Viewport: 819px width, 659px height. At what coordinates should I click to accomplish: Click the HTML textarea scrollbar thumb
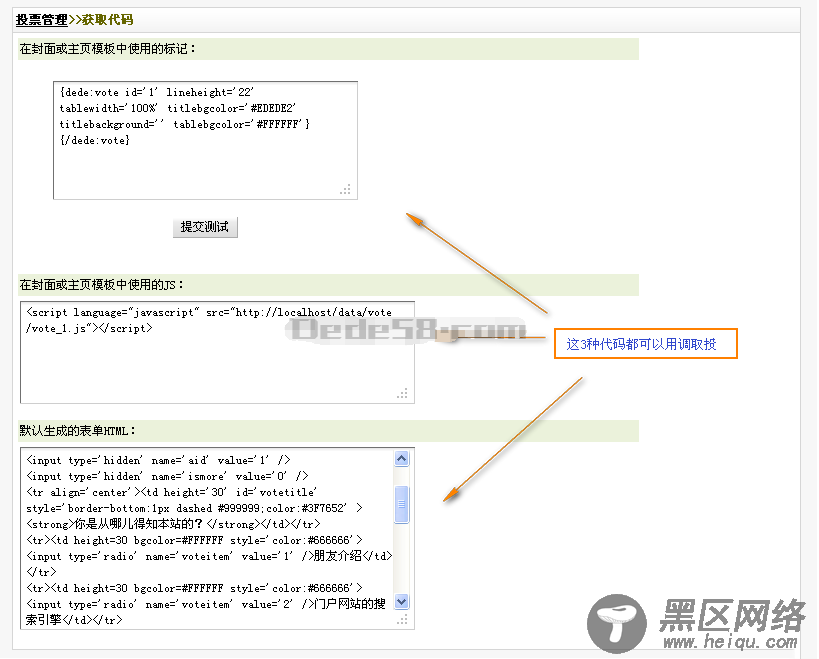click(402, 504)
